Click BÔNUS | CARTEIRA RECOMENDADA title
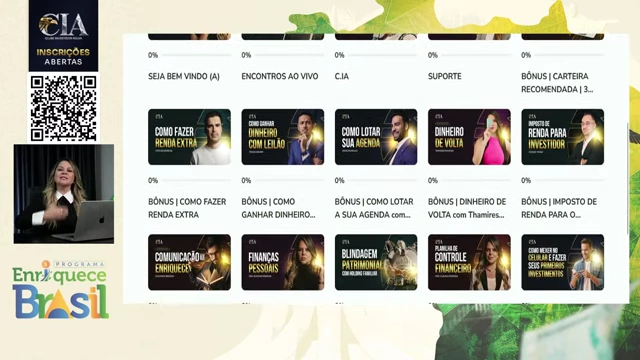The height and width of the screenshot is (360, 640). [557, 83]
